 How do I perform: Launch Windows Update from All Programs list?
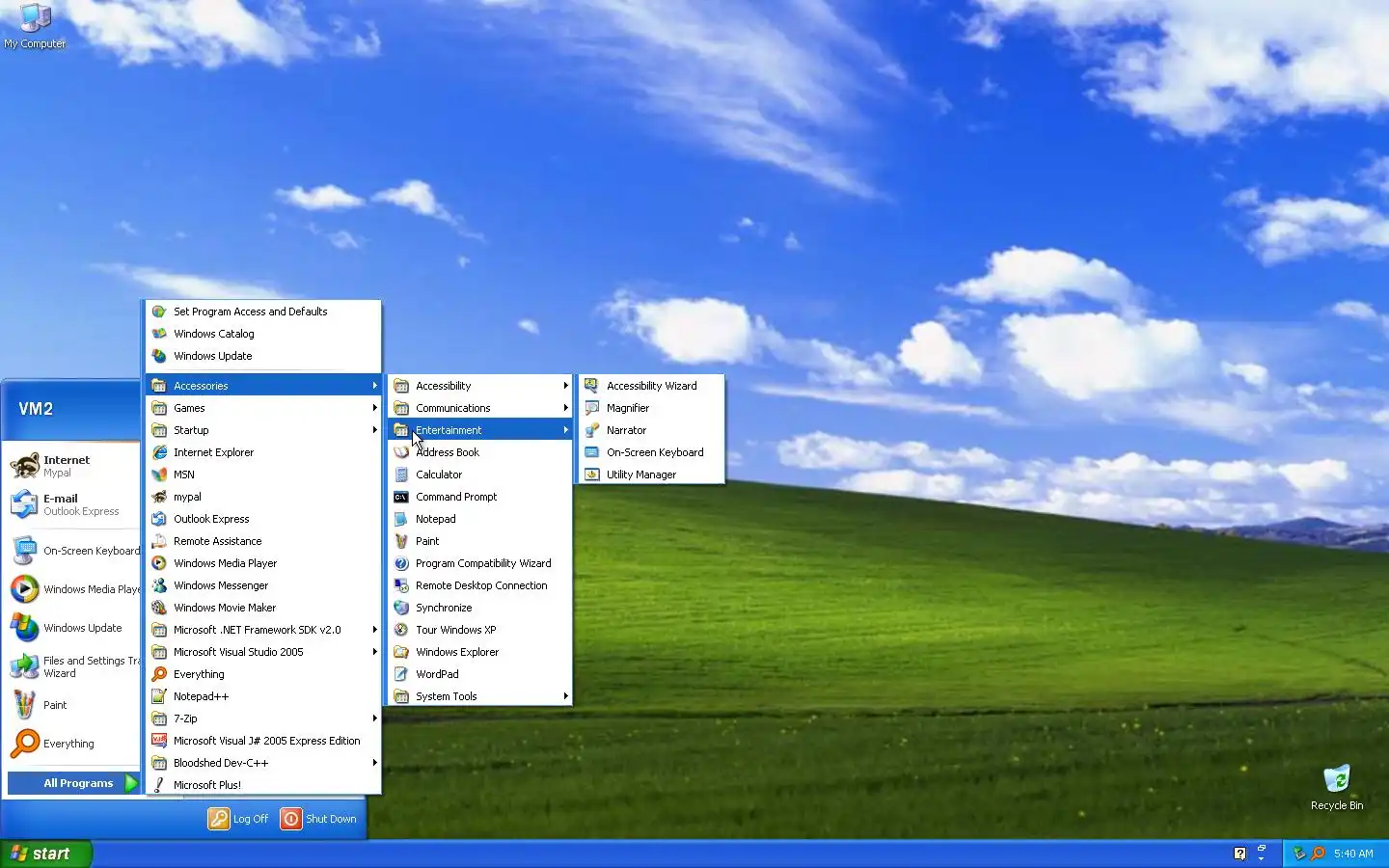(263, 356)
